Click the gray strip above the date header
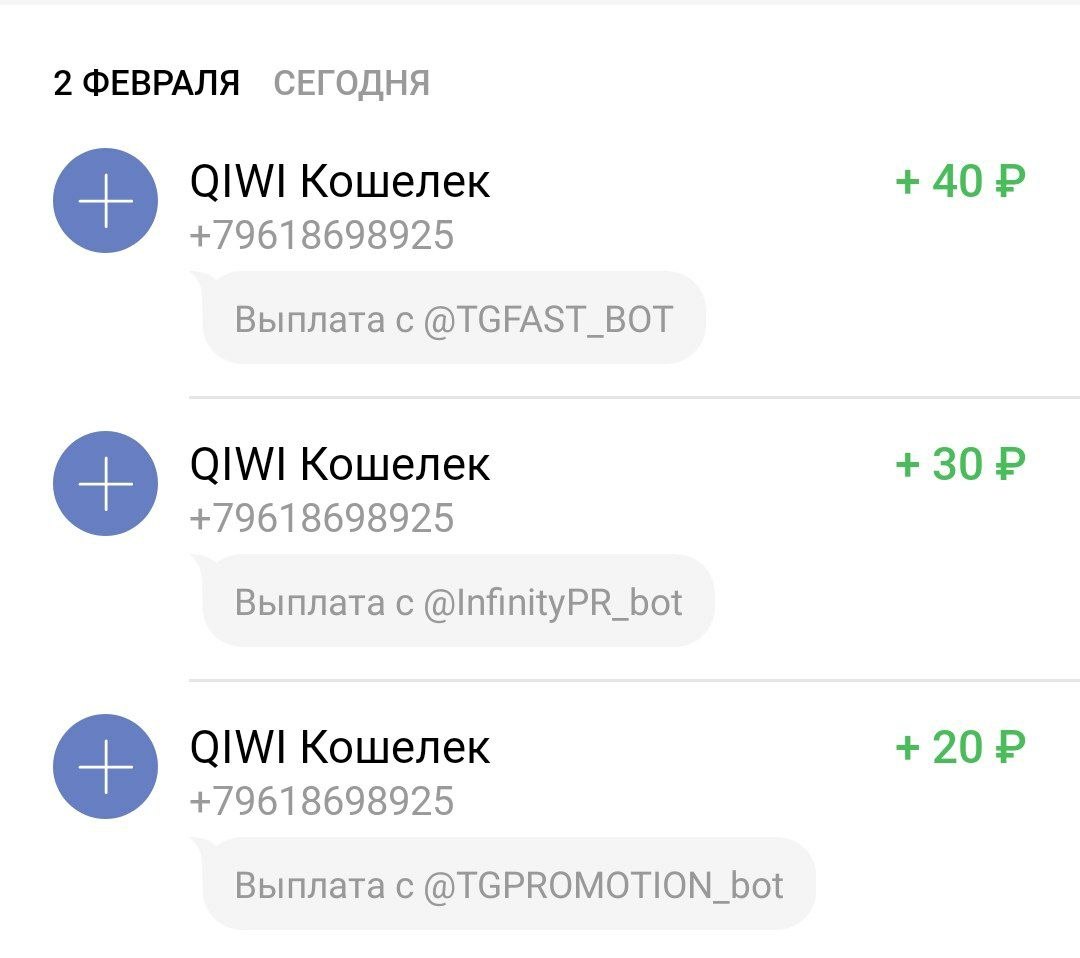Image resolution: width=1080 pixels, height=958 pixels. [x=540, y=2]
